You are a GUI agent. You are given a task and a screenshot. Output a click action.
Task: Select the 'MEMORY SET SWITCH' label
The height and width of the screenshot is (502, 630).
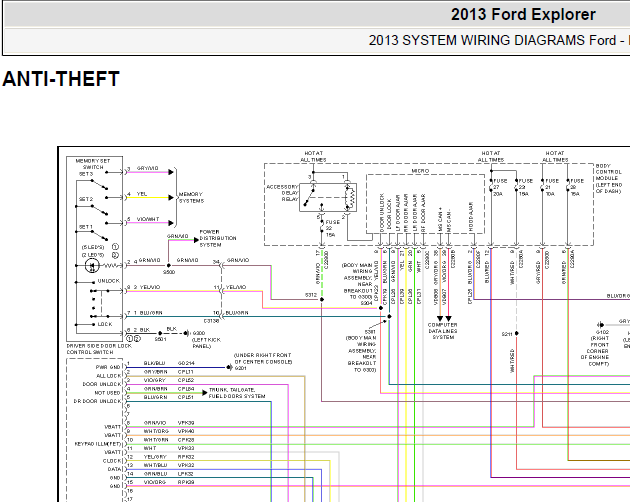tap(93, 164)
